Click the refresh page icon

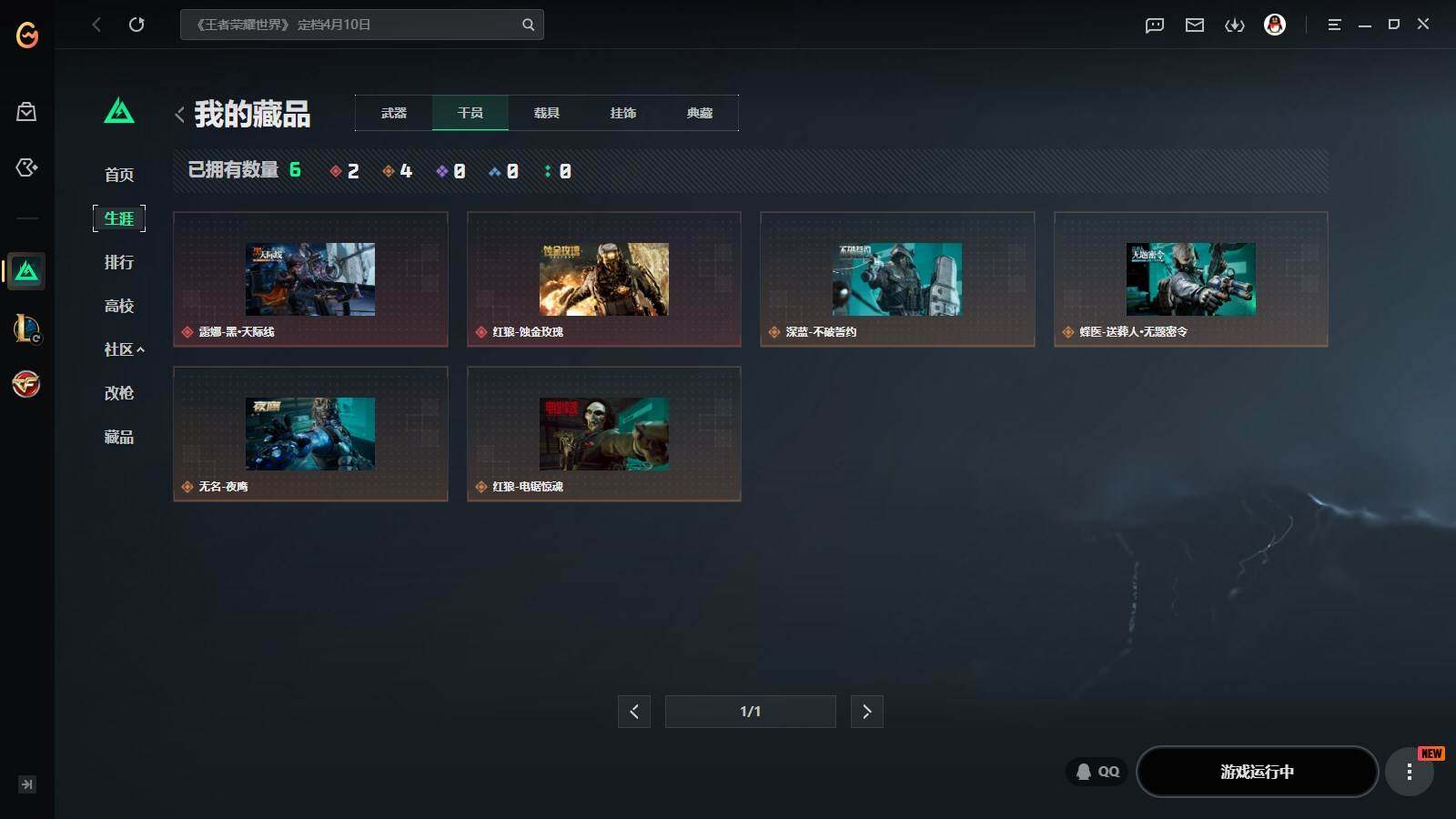click(136, 25)
